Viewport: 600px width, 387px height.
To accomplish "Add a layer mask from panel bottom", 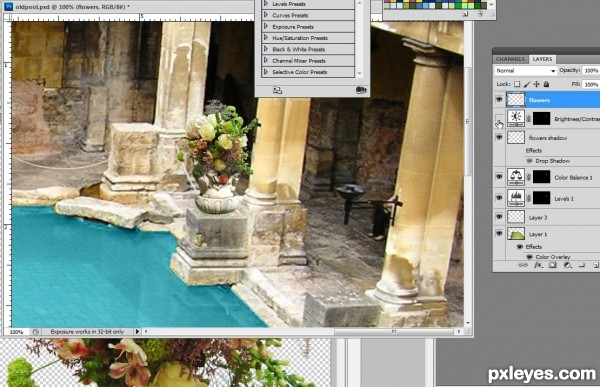I will (x=552, y=265).
